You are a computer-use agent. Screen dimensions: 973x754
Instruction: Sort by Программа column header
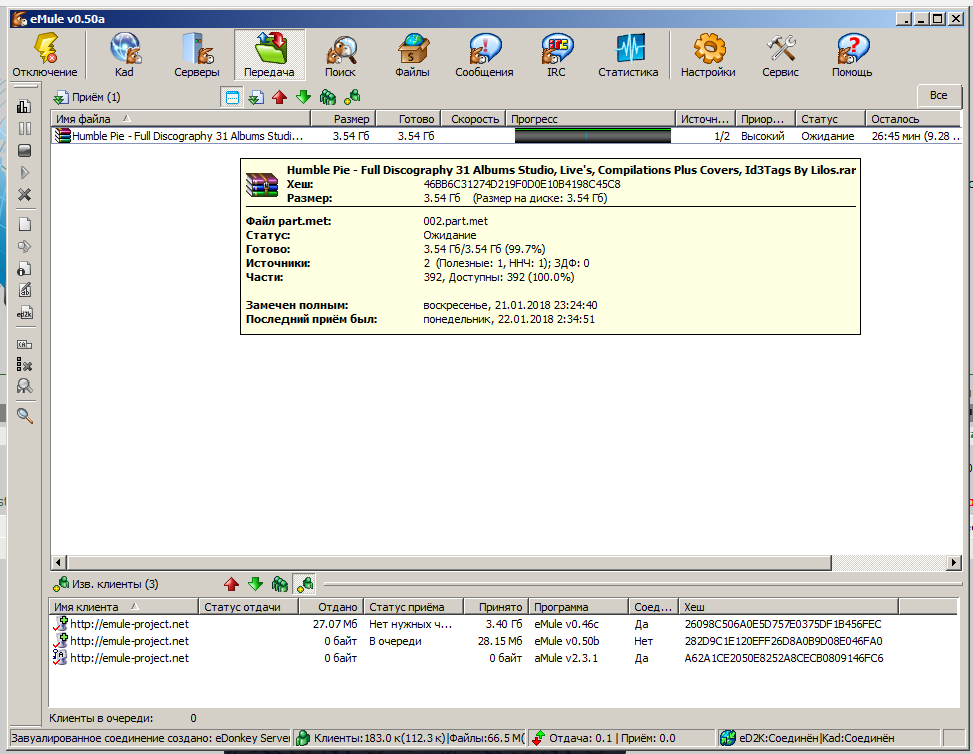[x=578, y=607]
